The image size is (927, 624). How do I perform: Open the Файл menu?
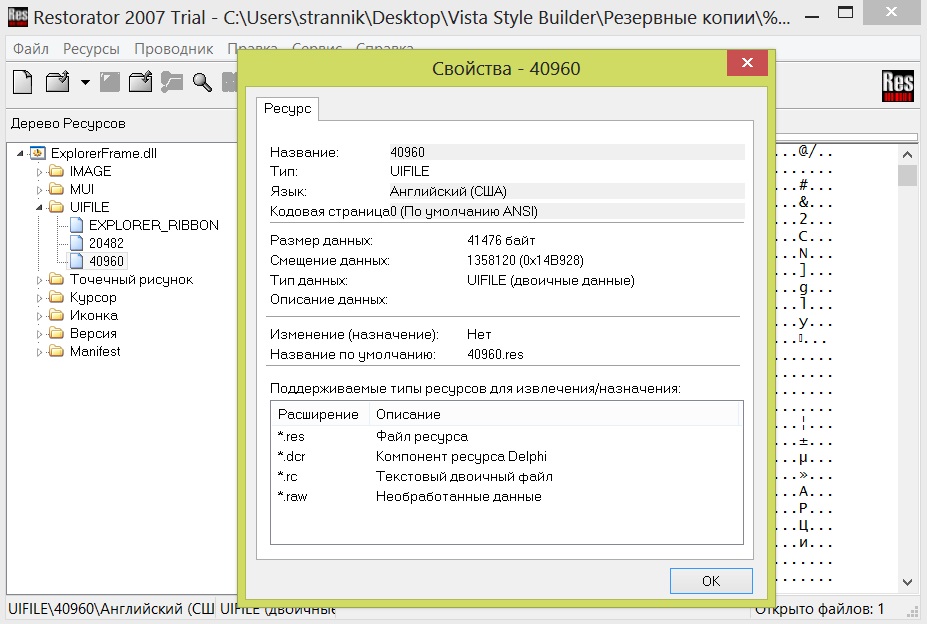pyautogui.click(x=31, y=49)
